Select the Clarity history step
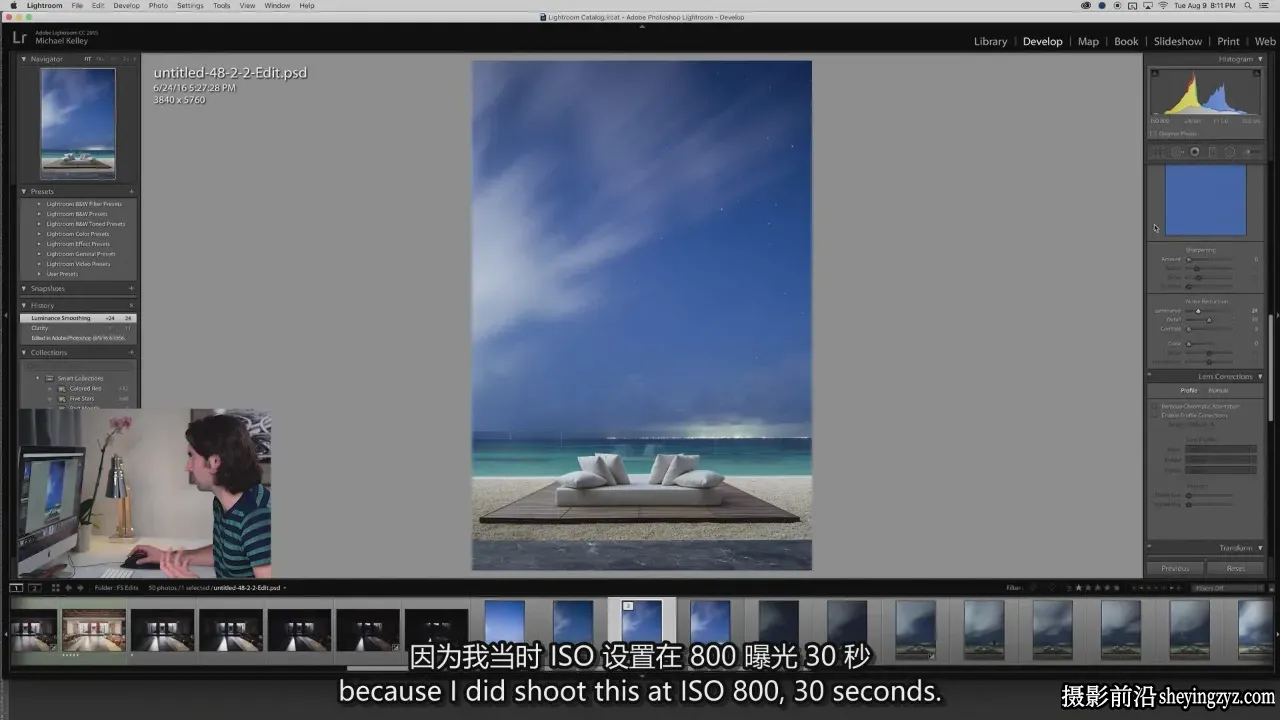Image resolution: width=1280 pixels, height=720 pixels. click(x=78, y=328)
